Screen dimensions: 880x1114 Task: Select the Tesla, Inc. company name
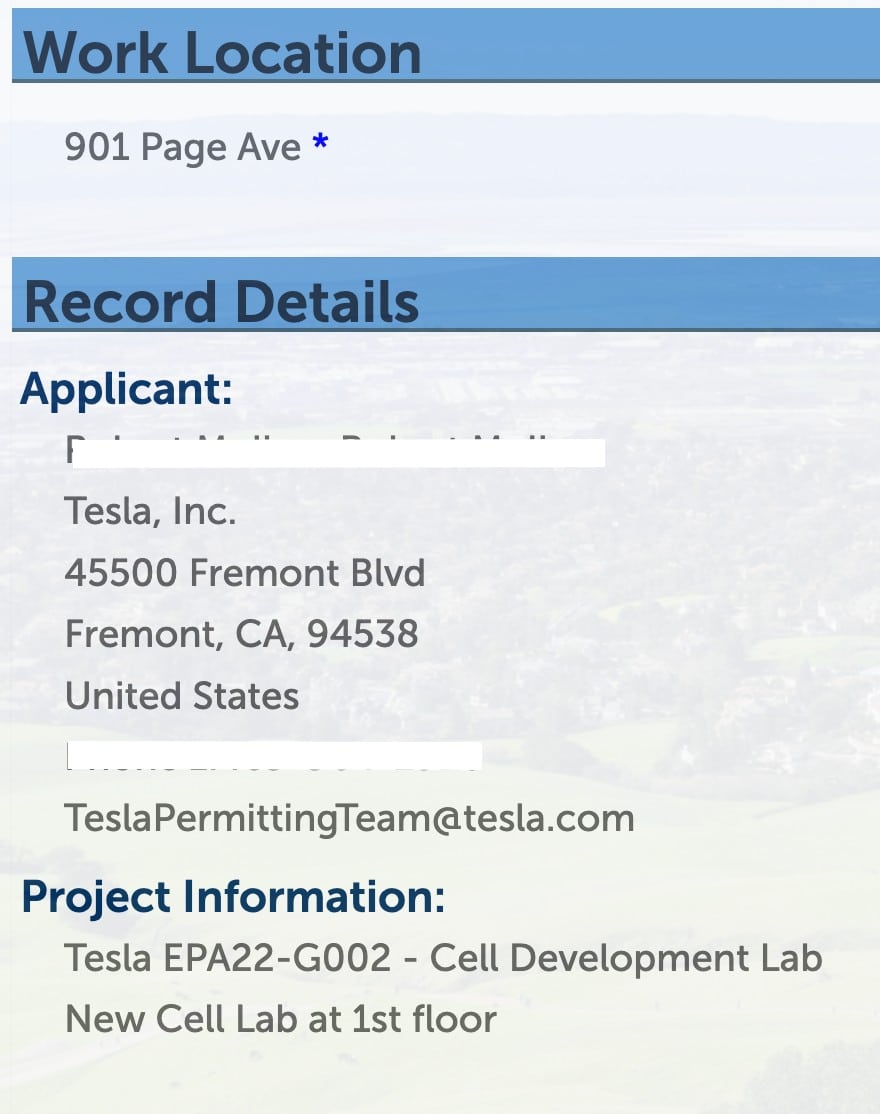click(150, 512)
